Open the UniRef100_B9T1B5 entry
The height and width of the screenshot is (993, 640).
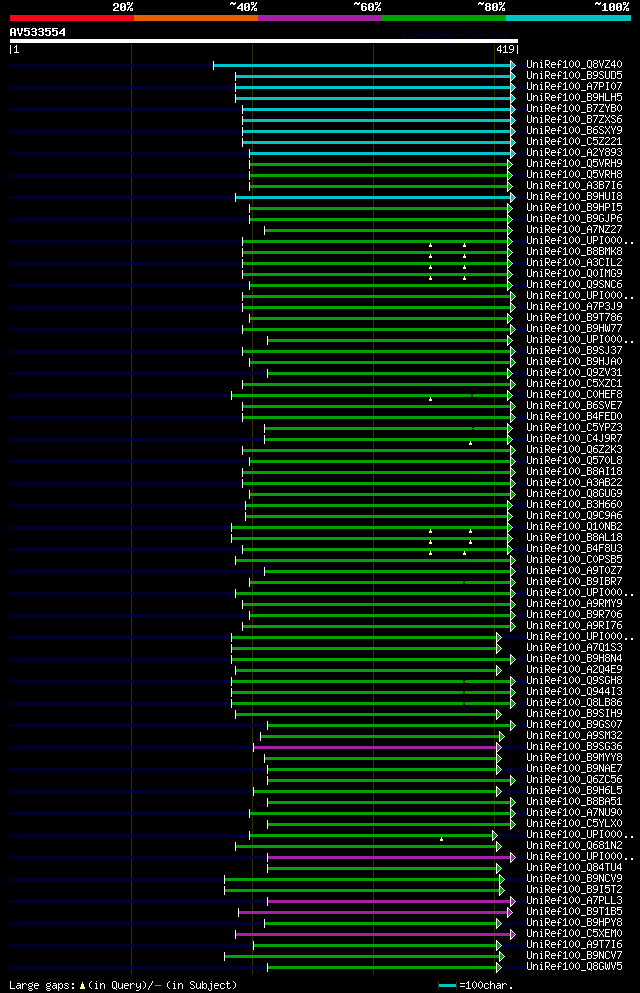click(x=574, y=911)
